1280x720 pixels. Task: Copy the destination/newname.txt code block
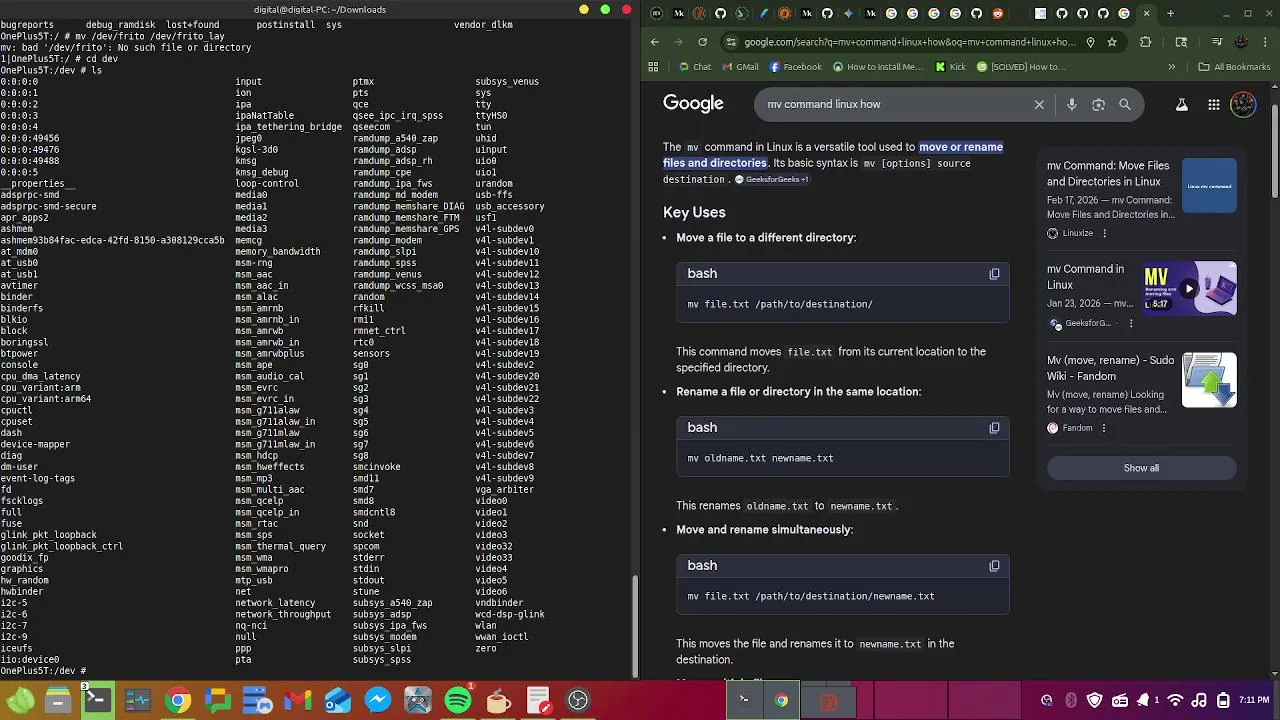click(x=994, y=566)
